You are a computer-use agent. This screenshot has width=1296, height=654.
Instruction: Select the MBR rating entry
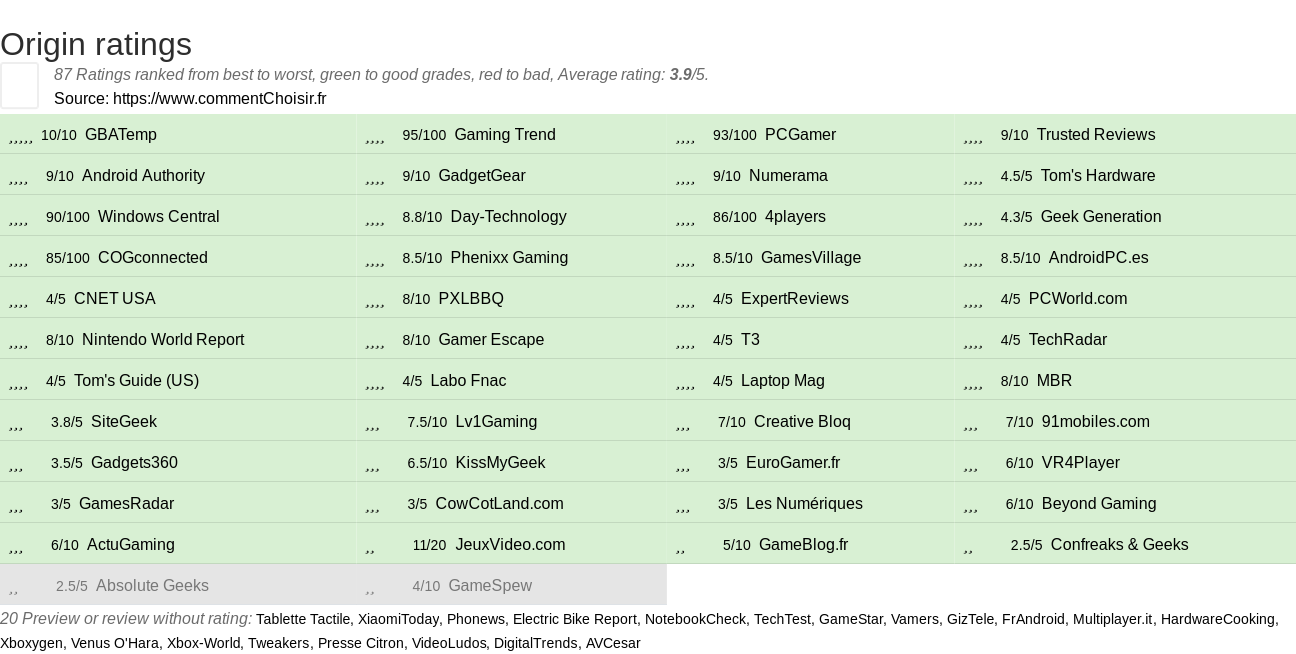1054,381
